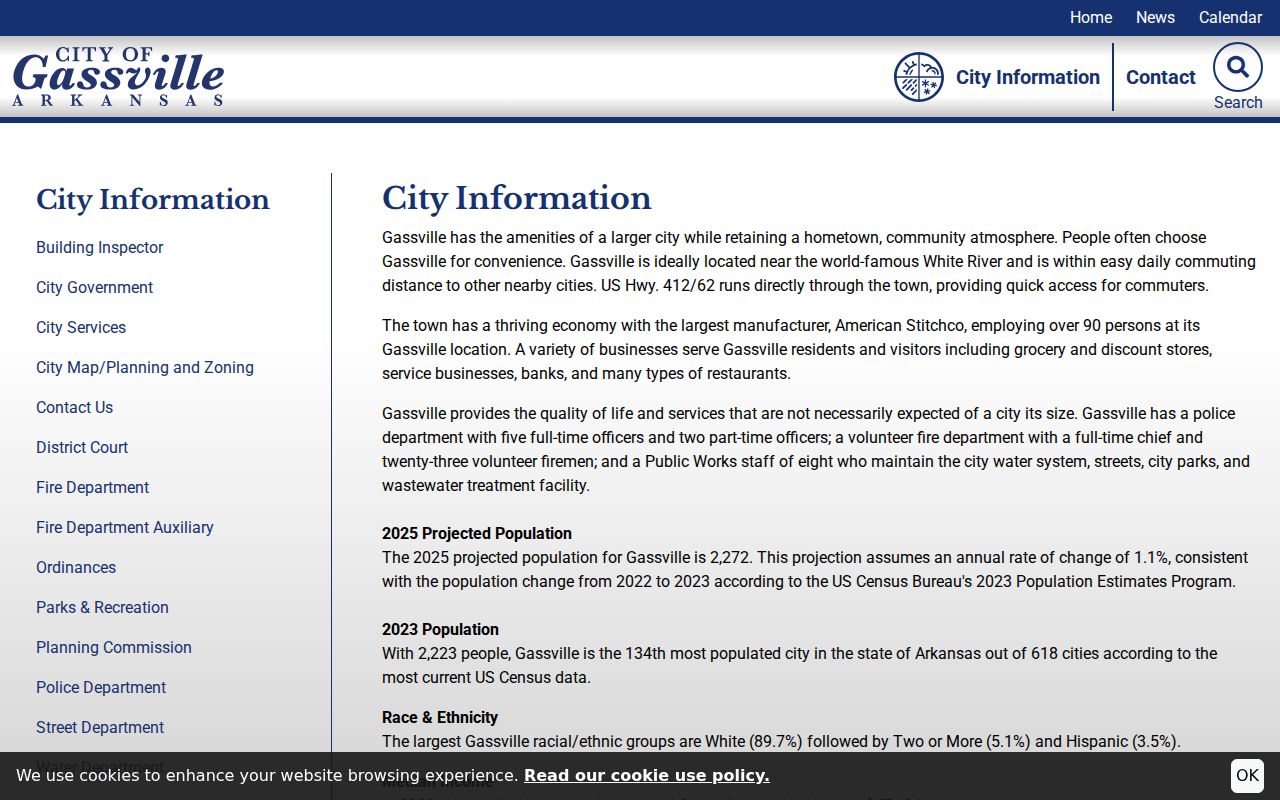This screenshot has width=1280, height=800.
Task: Open Contact main nav item
Action: pyautogui.click(x=1161, y=77)
